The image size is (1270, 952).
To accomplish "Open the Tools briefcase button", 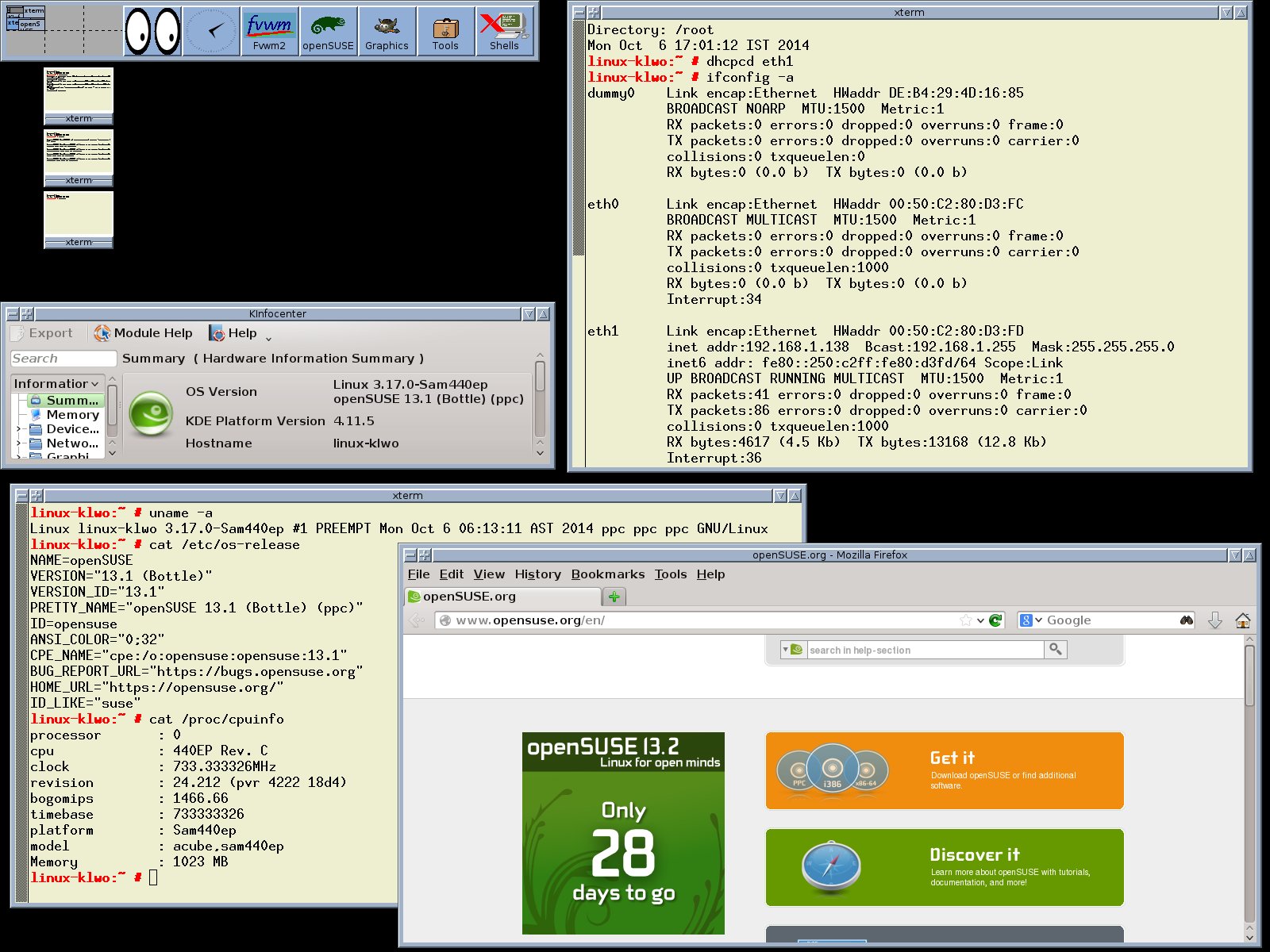I will (445, 32).
